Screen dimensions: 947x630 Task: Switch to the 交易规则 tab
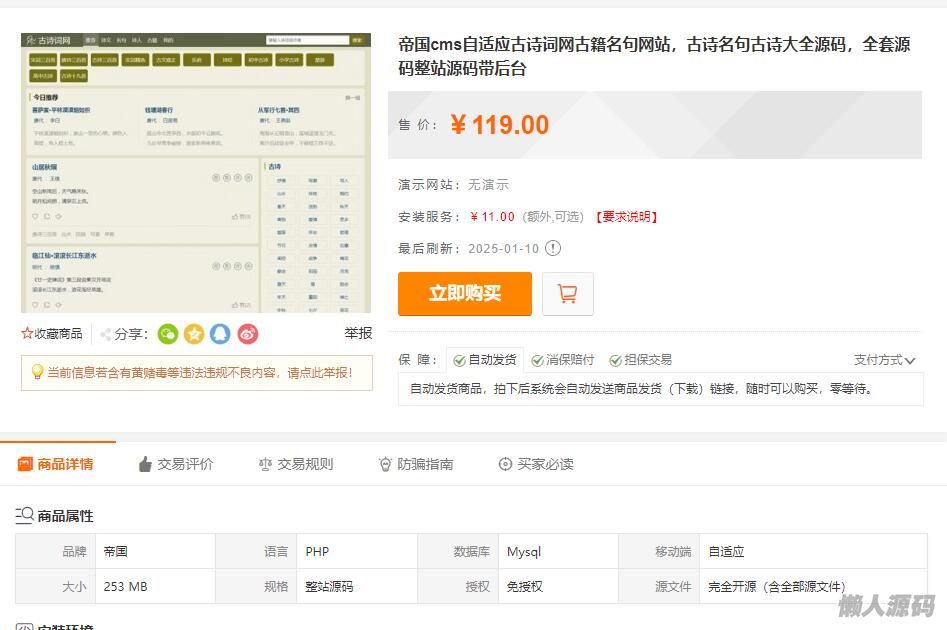pyautogui.click(x=296, y=464)
